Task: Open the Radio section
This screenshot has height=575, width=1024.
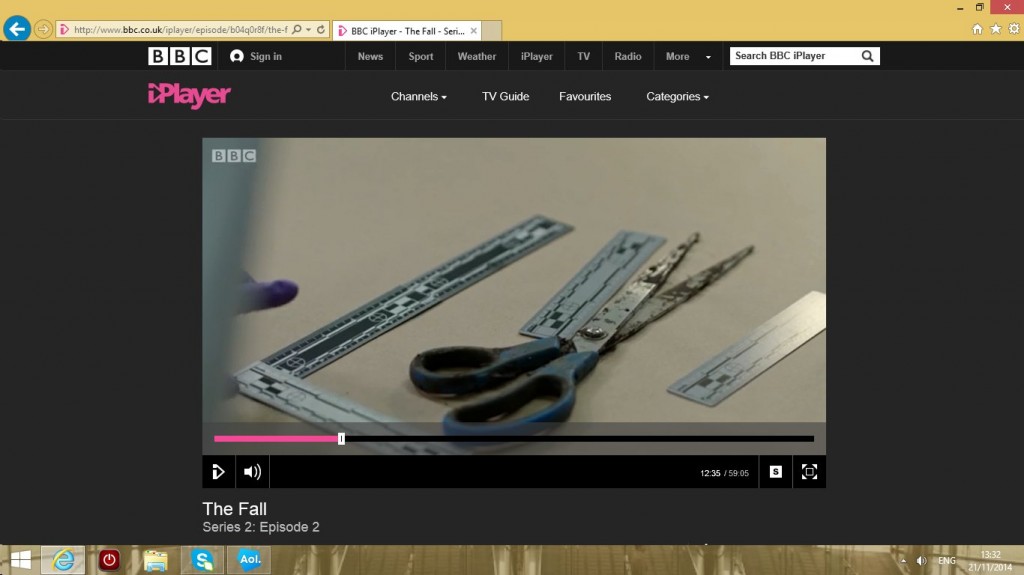Action: [628, 56]
